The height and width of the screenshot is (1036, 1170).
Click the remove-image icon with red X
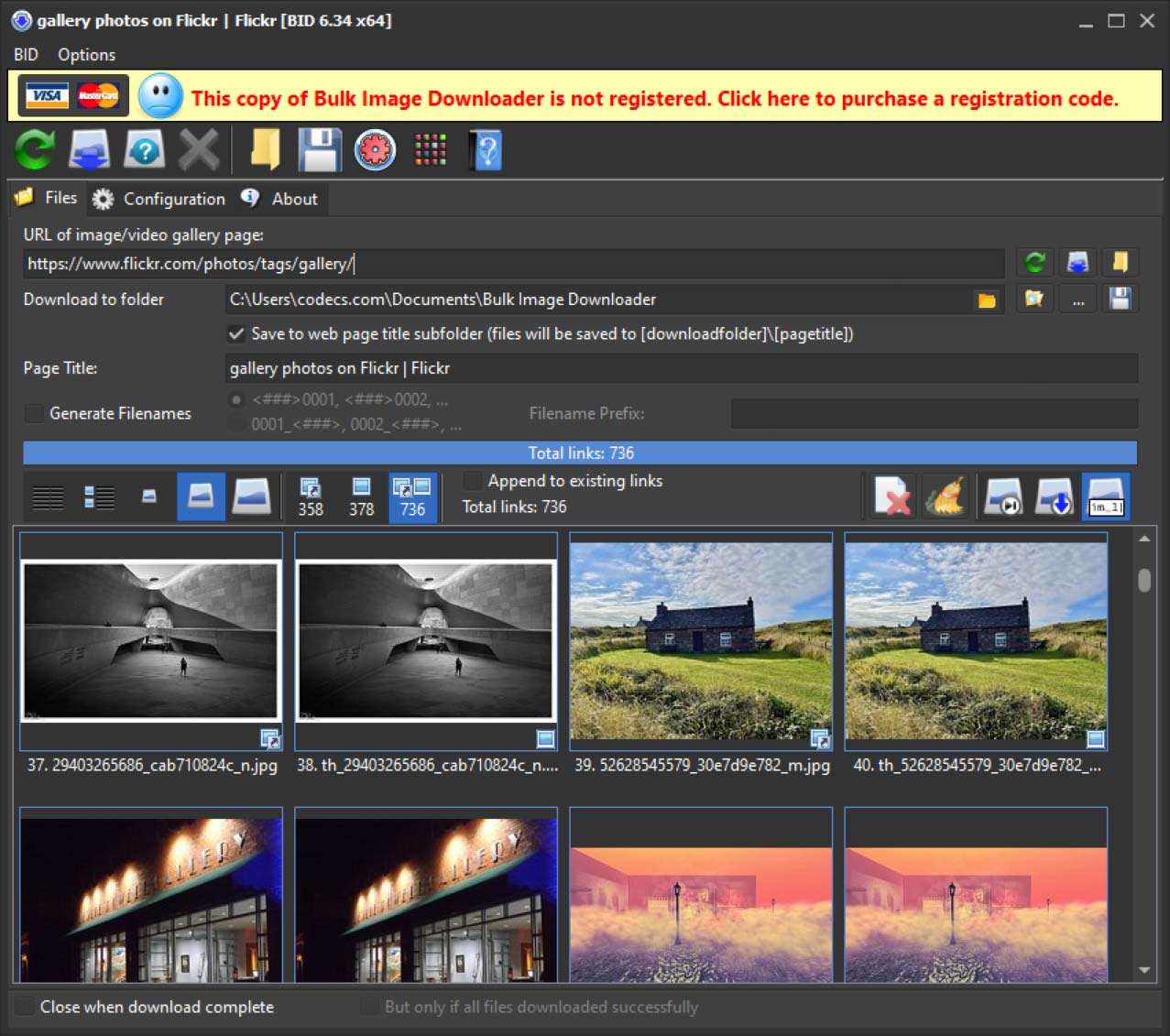click(892, 496)
